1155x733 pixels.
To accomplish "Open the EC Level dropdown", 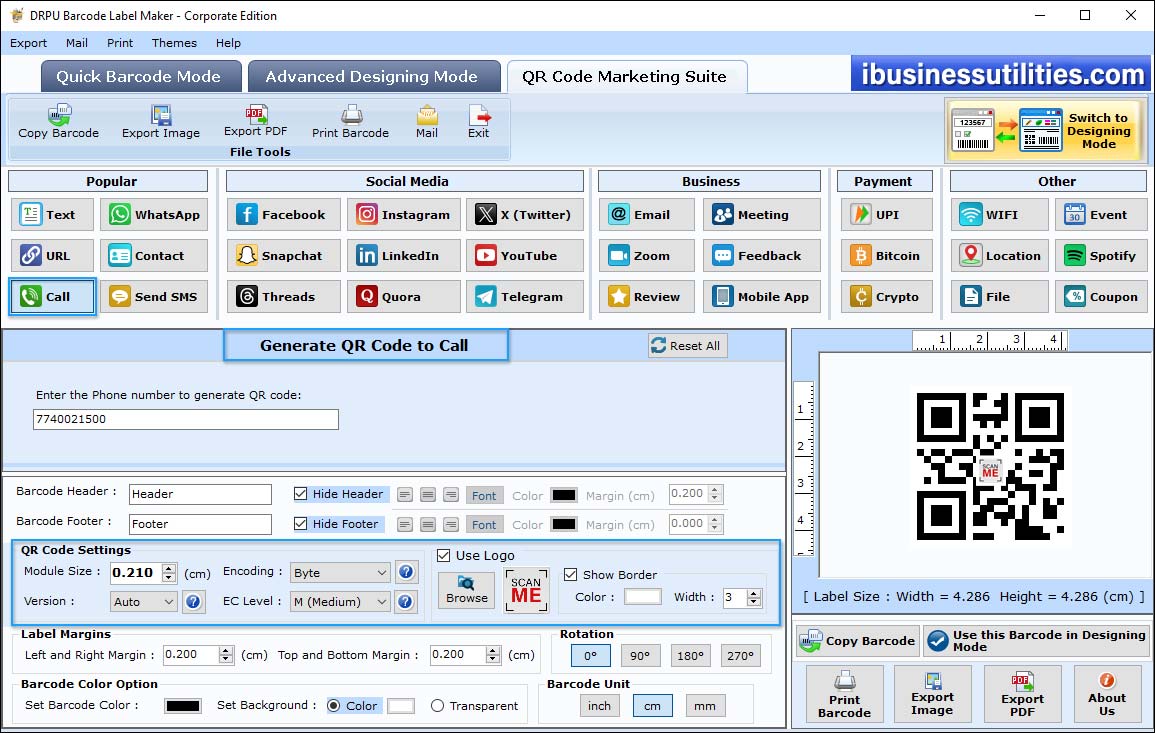I will pyautogui.click(x=340, y=602).
